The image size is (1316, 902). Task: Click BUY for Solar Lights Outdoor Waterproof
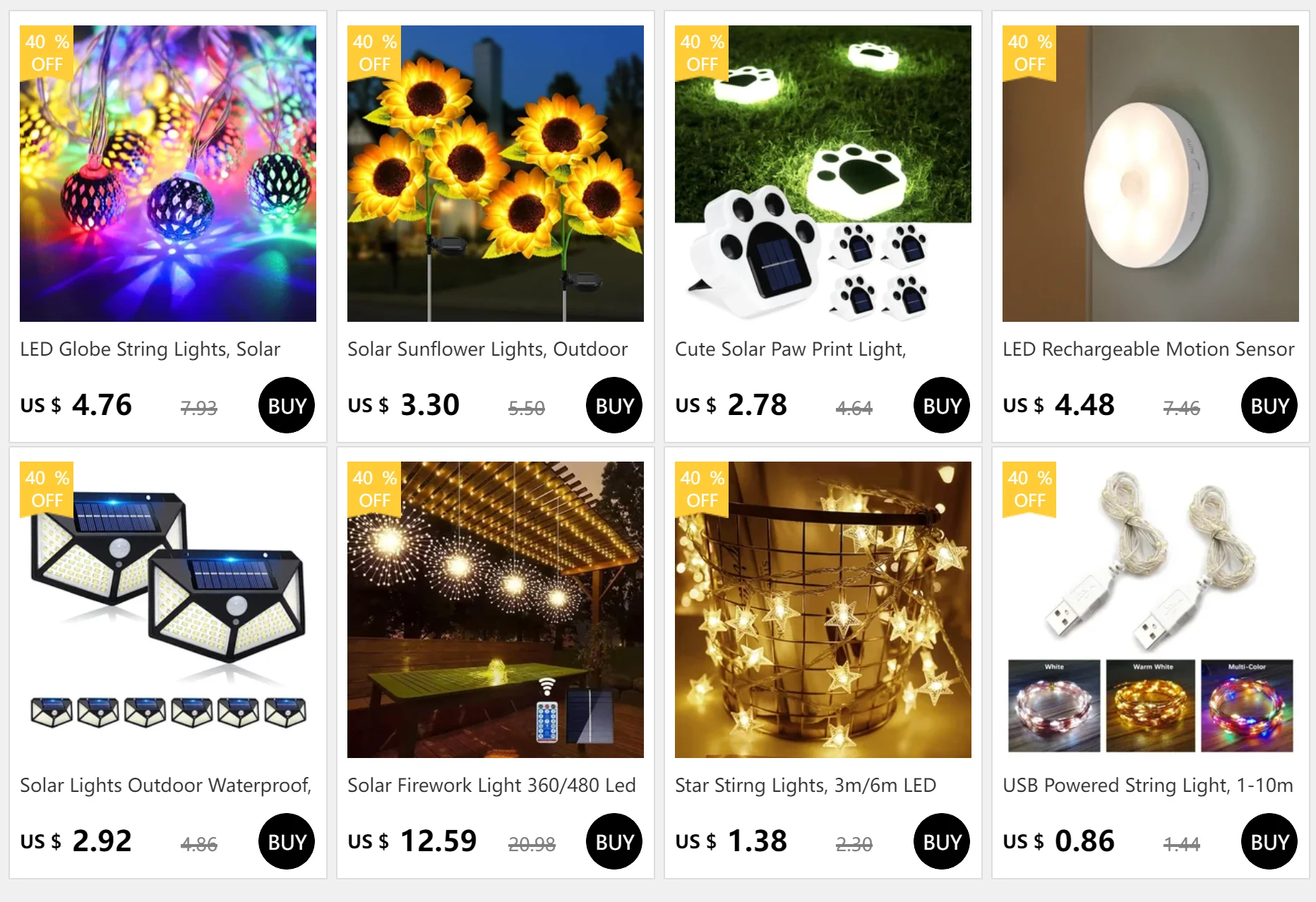click(x=287, y=841)
